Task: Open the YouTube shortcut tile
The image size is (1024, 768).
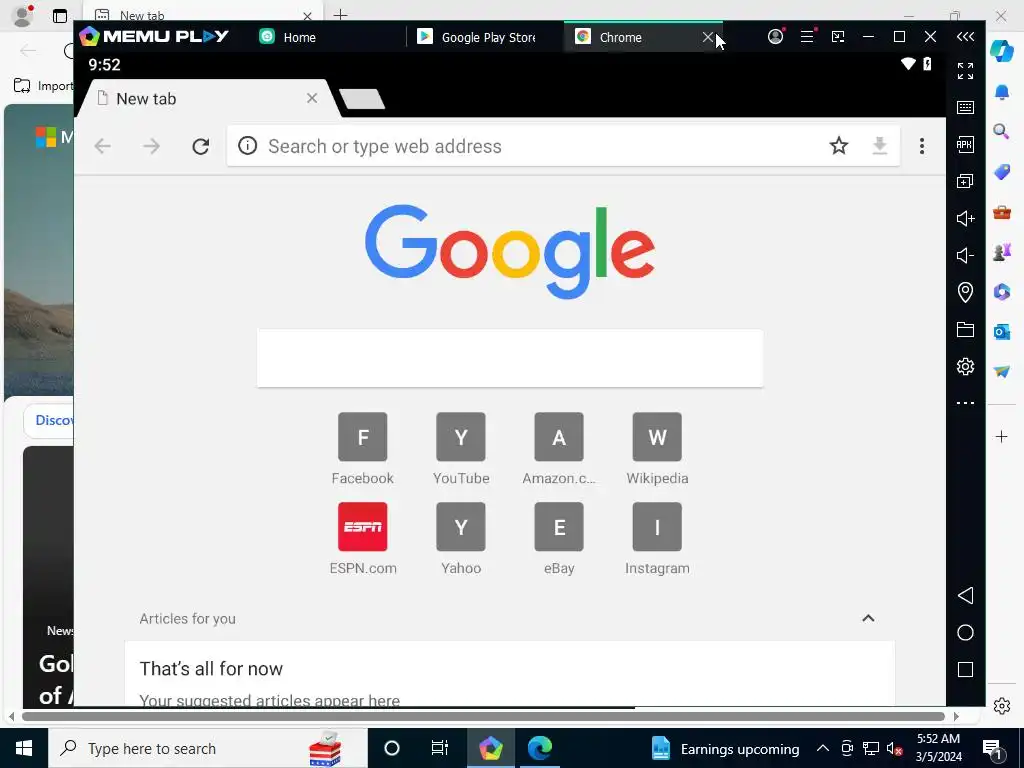Action: pos(461,449)
